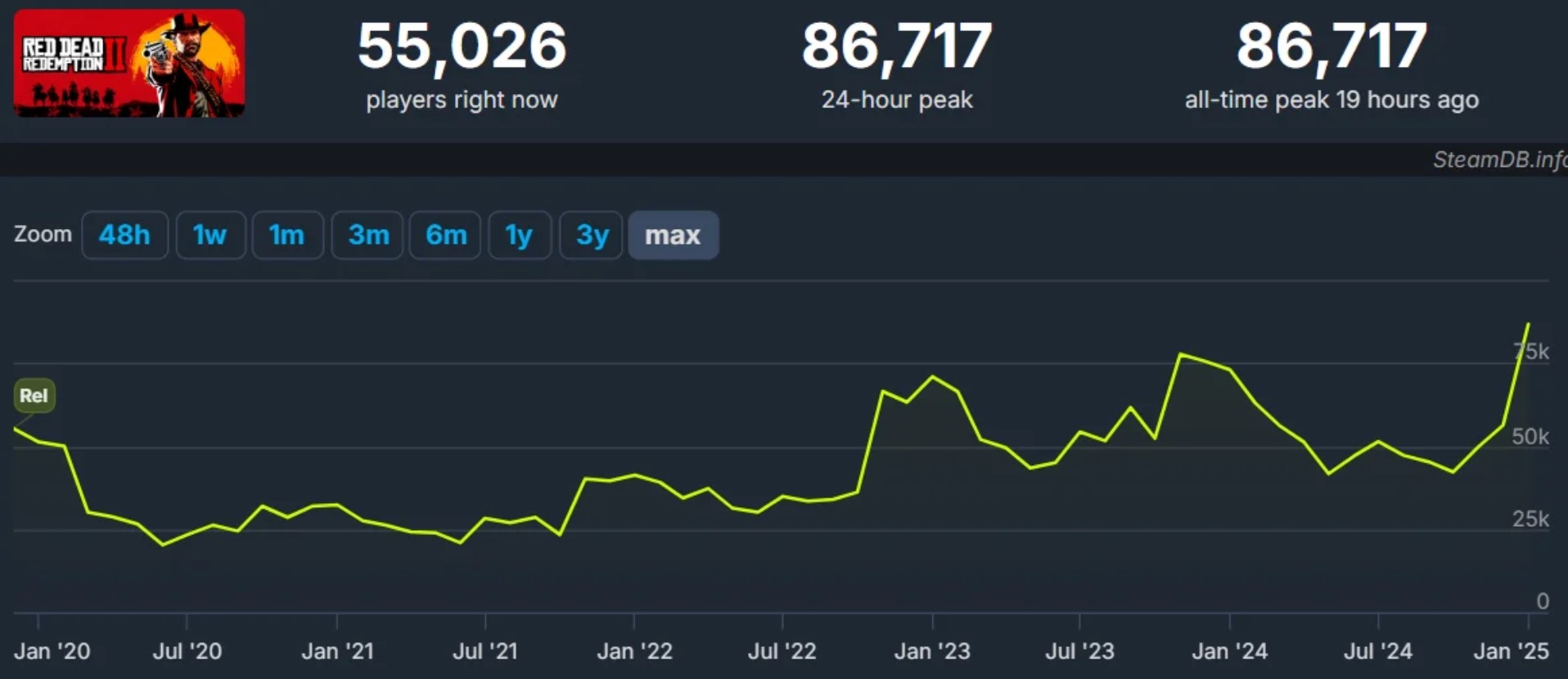Image resolution: width=1568 pixels, height=679 pixels.
Task: Switch chart zoom to 1m
Action: pos(287,236)
